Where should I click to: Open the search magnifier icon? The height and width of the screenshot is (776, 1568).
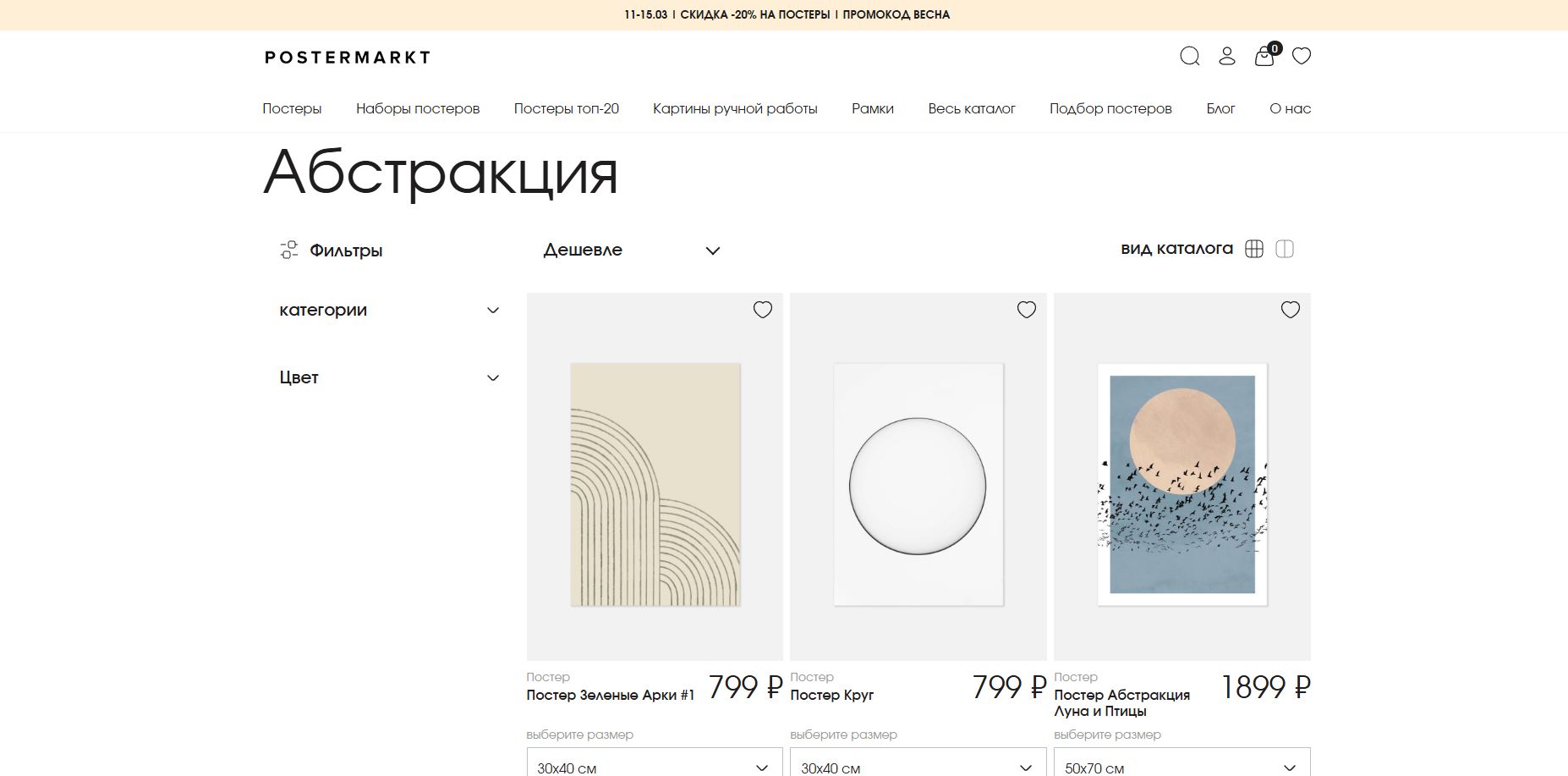point(1189,57)
